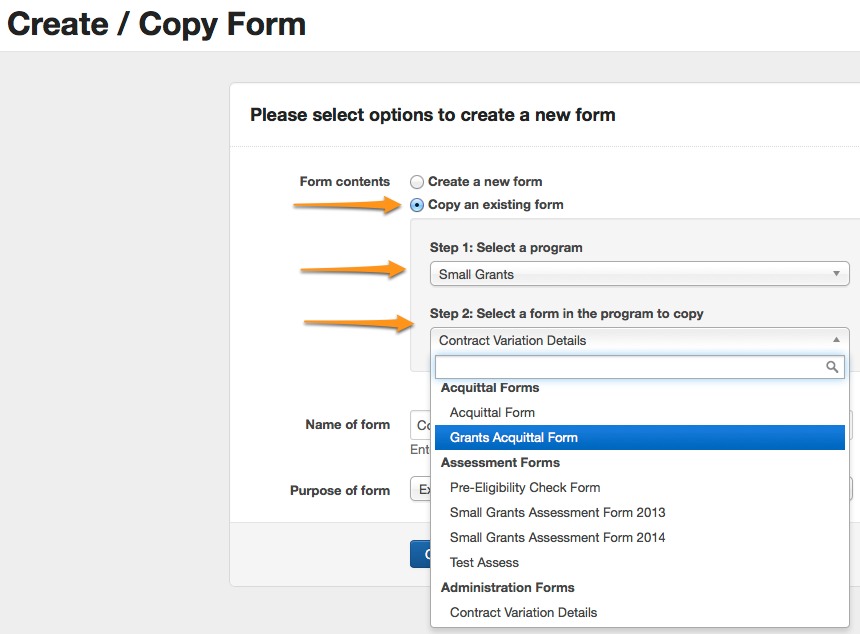Click the magnifier icon in dropdown search
The height and width of the screenshot is (634, 860).
click(x=832, y=367)
